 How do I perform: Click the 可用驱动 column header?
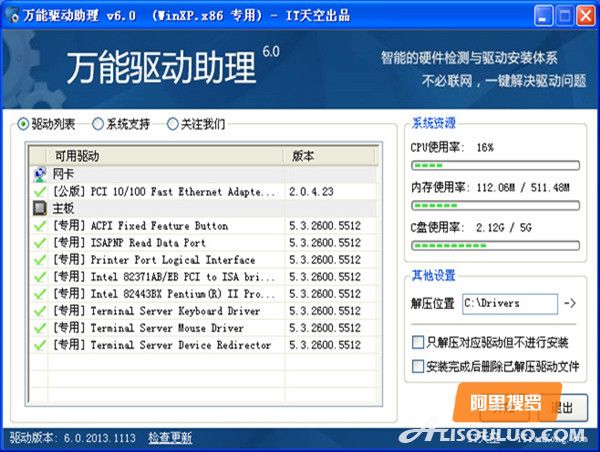(x=165, y=156)
